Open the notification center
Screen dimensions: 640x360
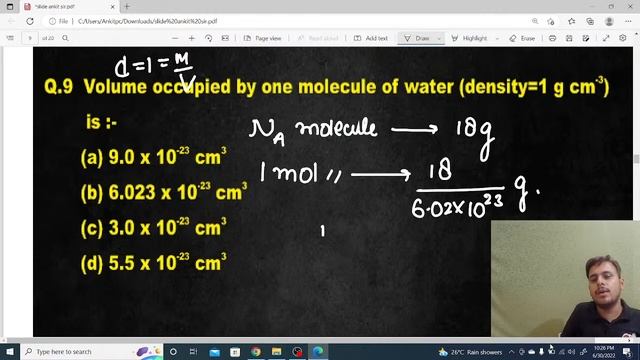click(x=627, y=352)
